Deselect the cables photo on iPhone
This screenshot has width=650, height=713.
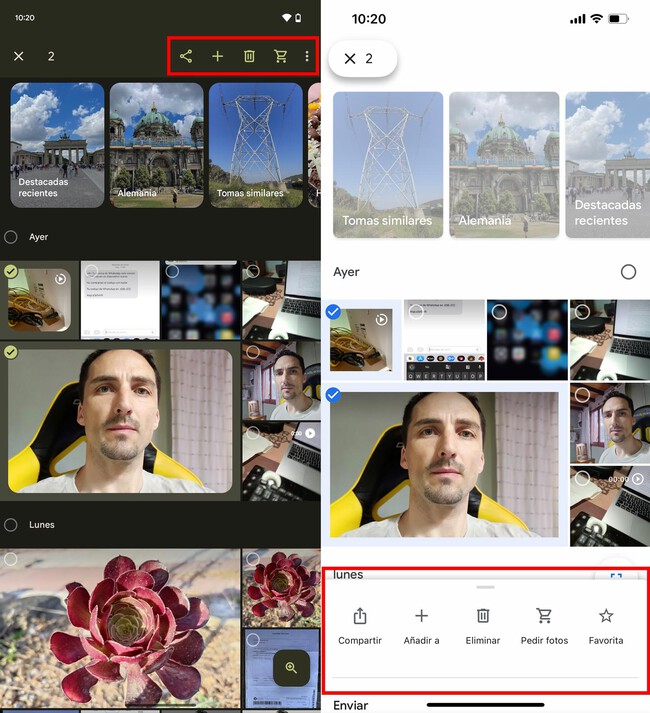(x=333, y=312)
